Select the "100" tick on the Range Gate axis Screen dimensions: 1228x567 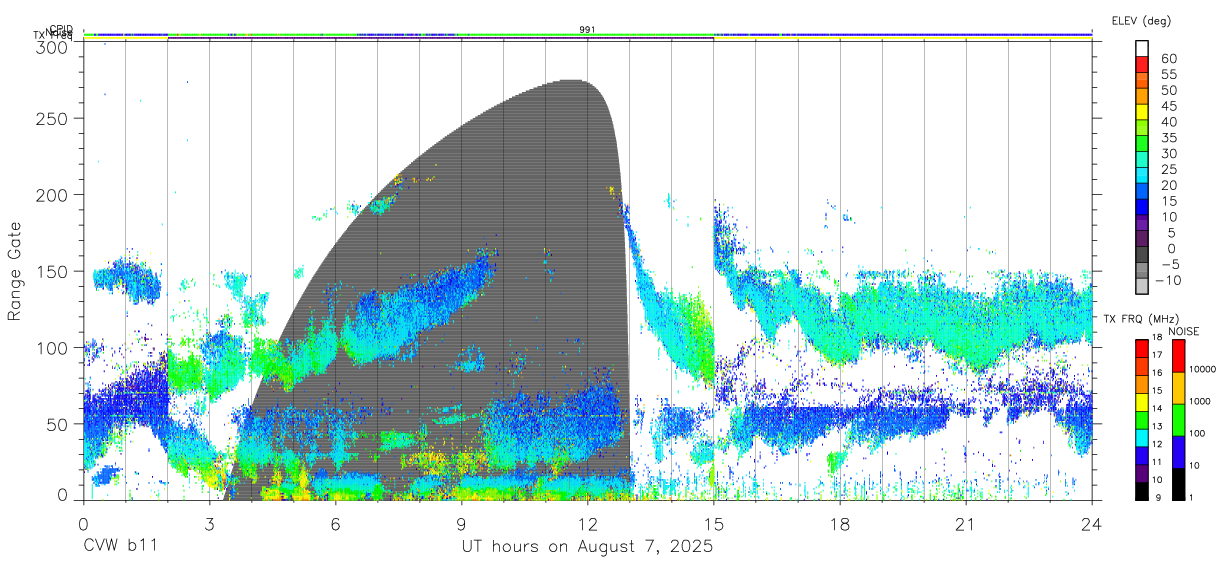(53, 347)
